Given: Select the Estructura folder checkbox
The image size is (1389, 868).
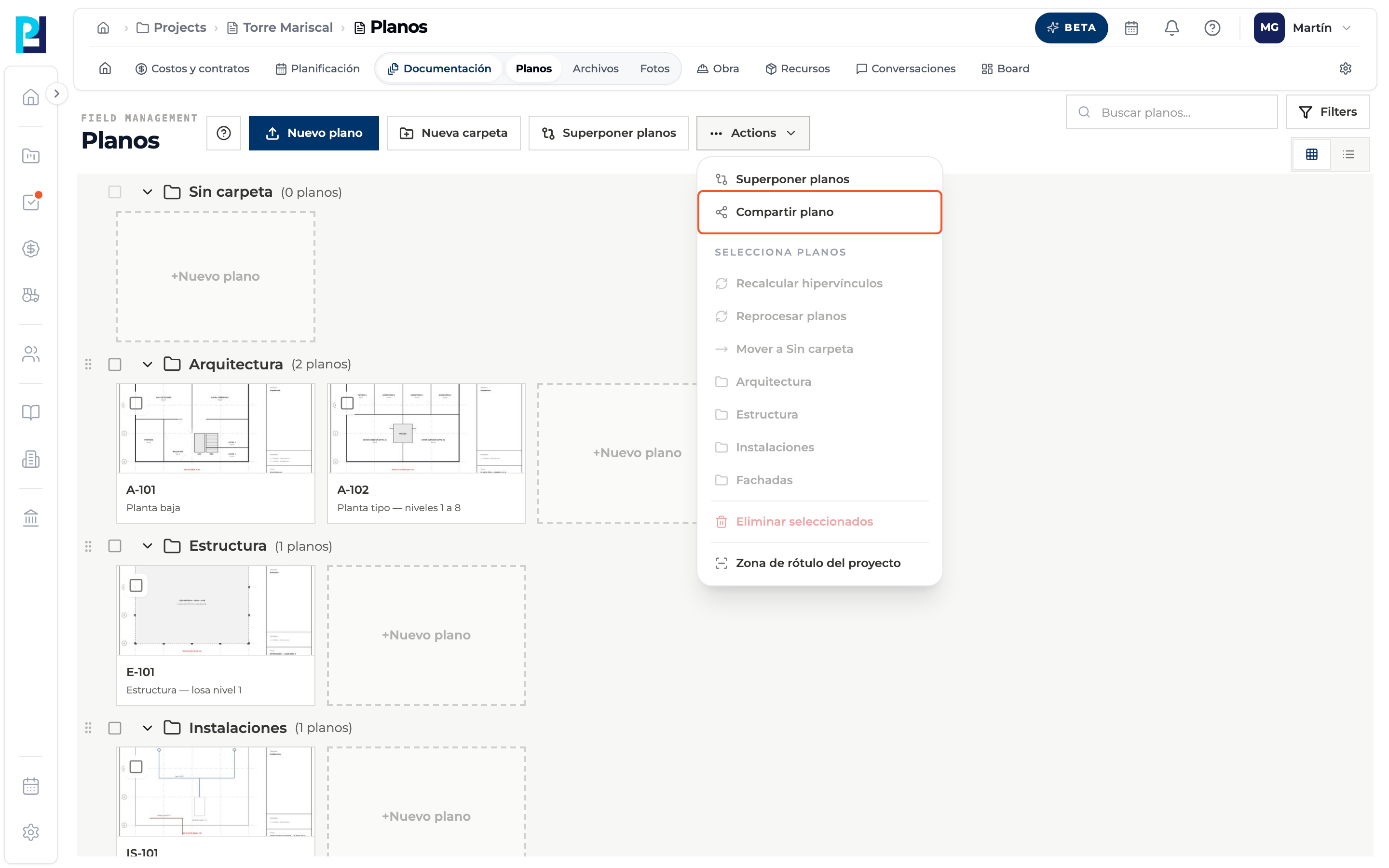Looking at the screenshot, I should click(x=115, y=546).
